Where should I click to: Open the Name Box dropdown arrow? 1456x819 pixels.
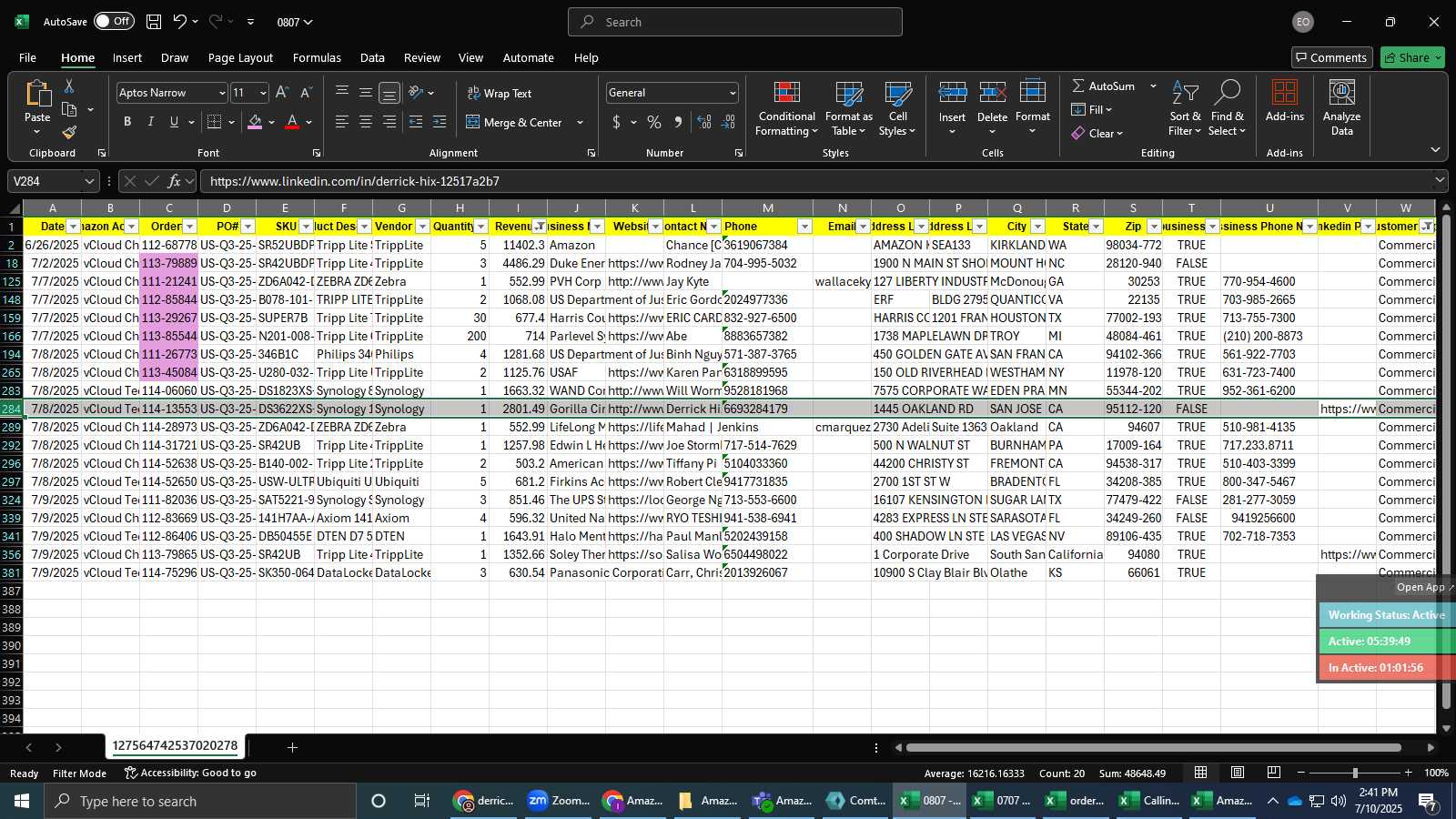(89, 181)
